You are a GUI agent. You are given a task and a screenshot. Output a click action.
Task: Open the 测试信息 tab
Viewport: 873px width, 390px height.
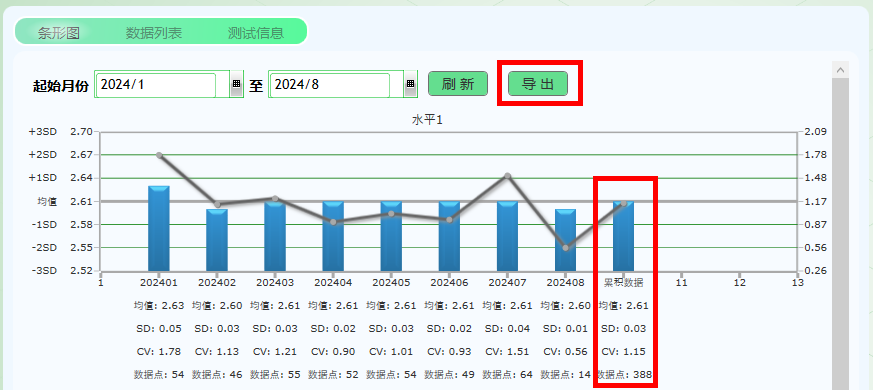[x=256, y=33]
